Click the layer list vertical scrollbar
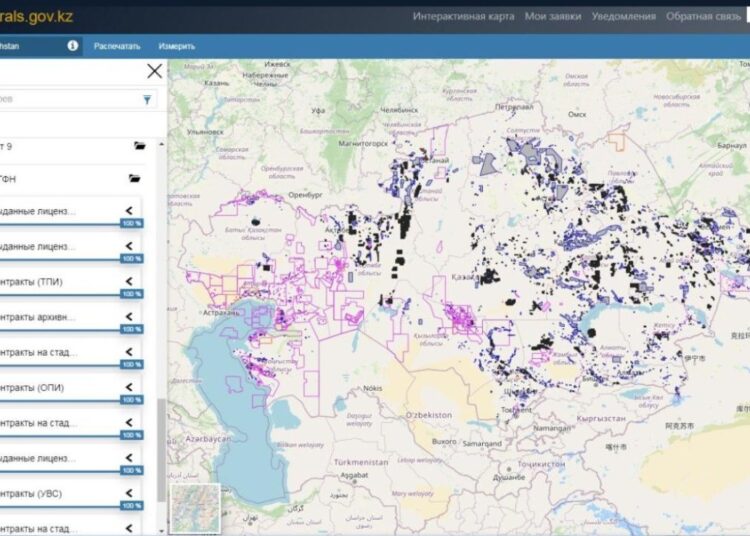The image size is (750, 536). 161,450
